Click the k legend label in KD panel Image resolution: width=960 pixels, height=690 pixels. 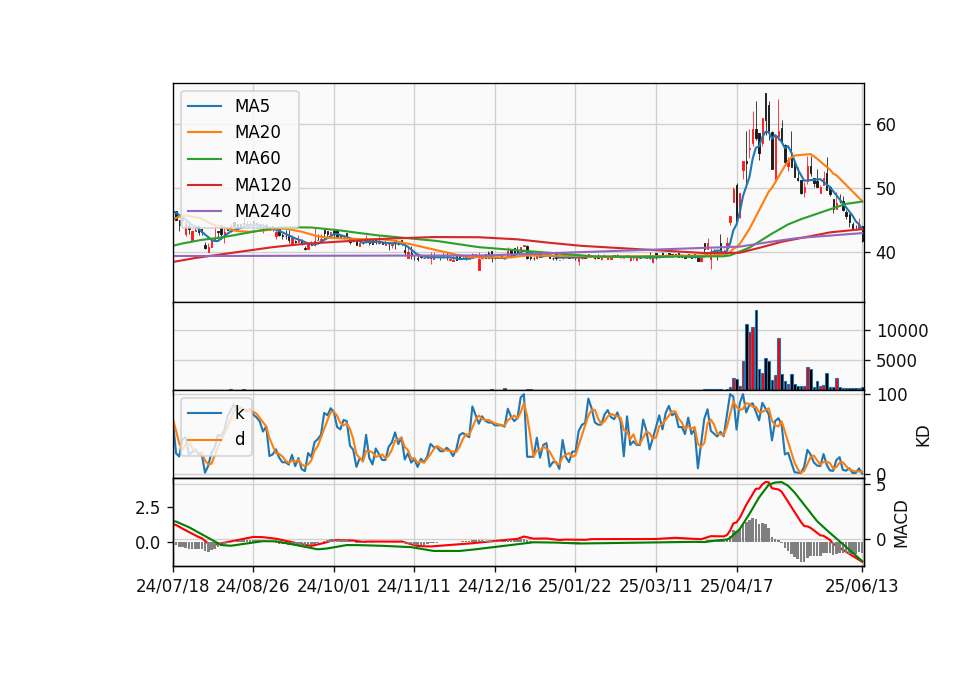pos(239,413)
